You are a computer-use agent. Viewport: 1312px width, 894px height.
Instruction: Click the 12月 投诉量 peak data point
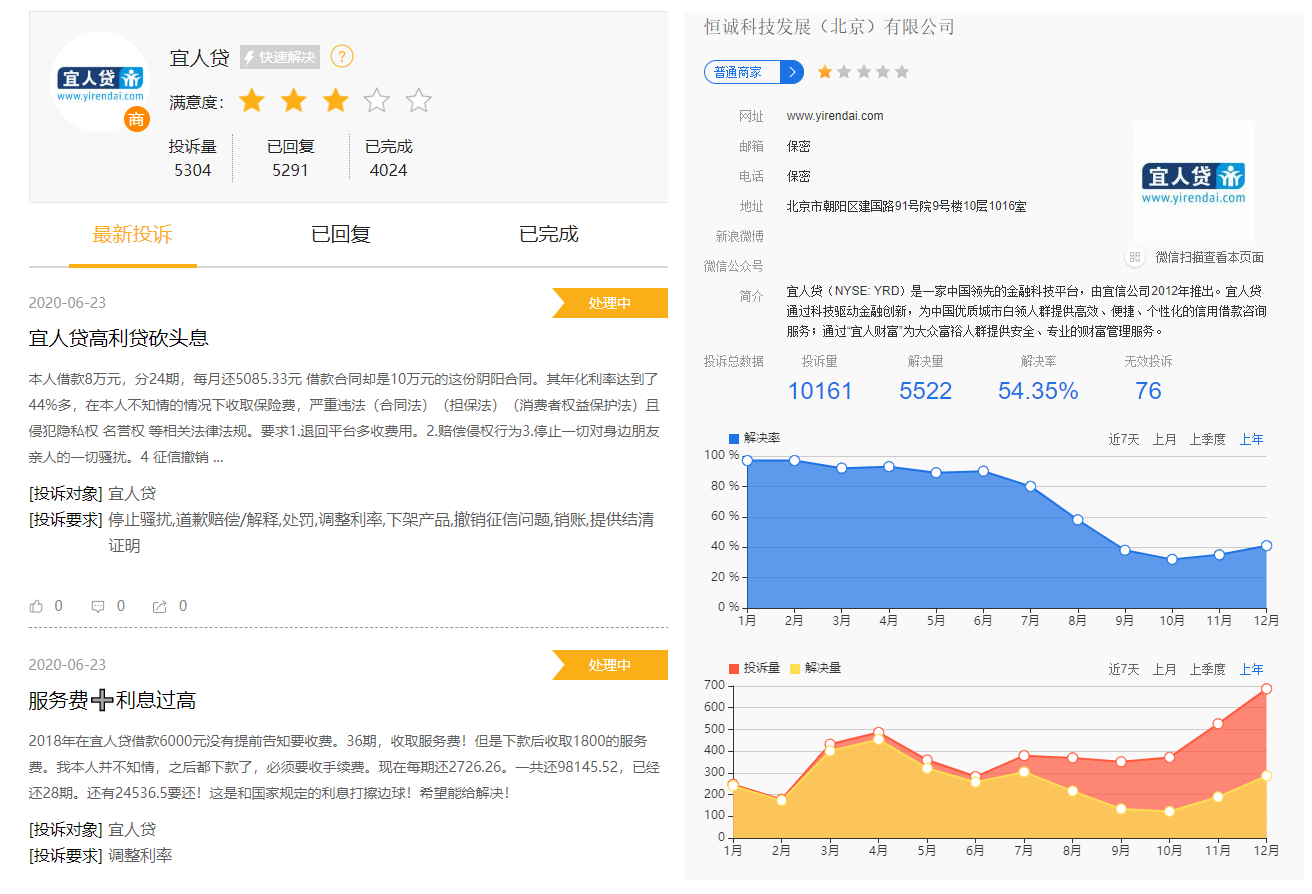click(x=1266, y=689)
